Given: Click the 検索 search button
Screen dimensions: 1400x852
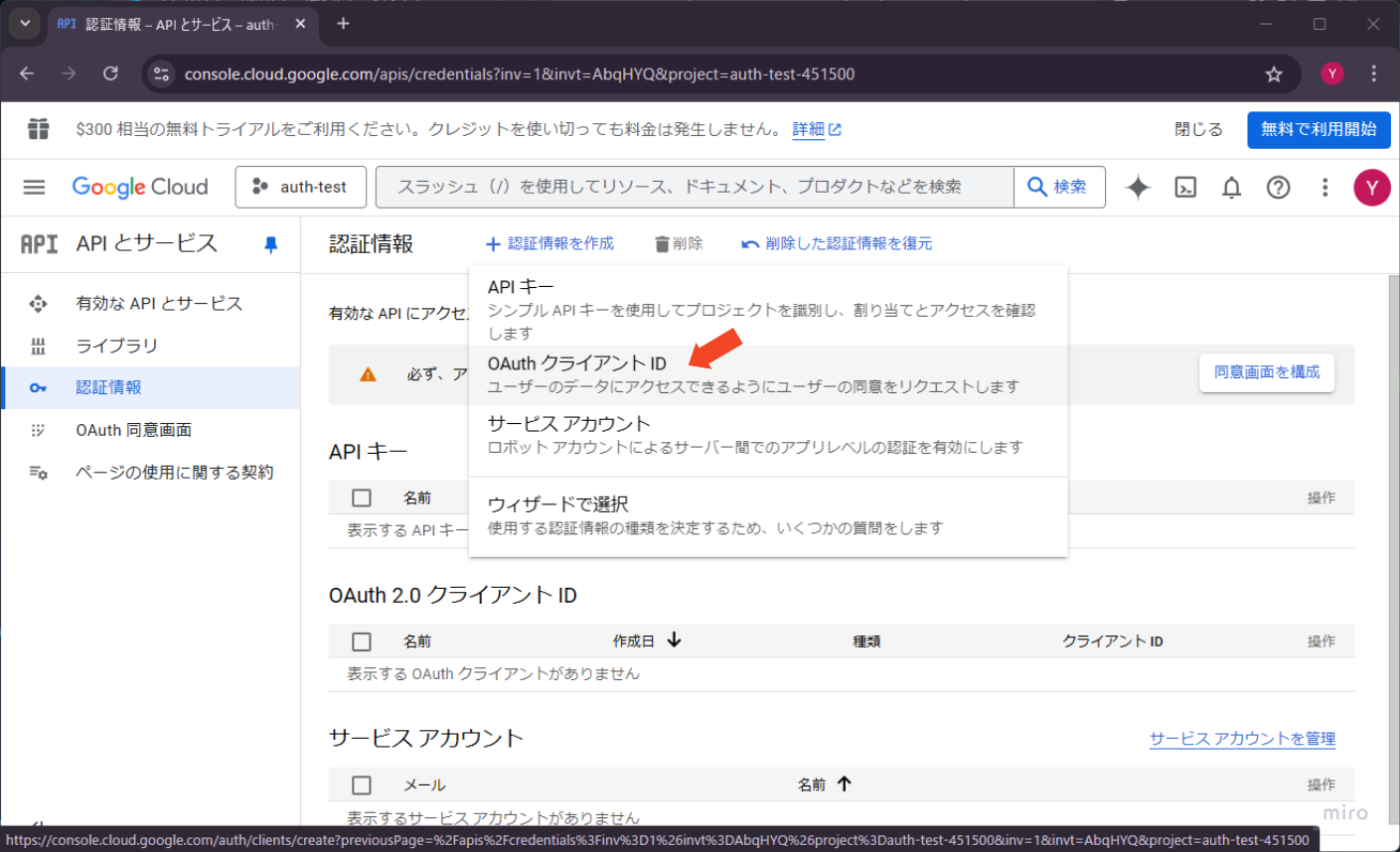Looking at the screenshot, I should (x=1059, y=187).
